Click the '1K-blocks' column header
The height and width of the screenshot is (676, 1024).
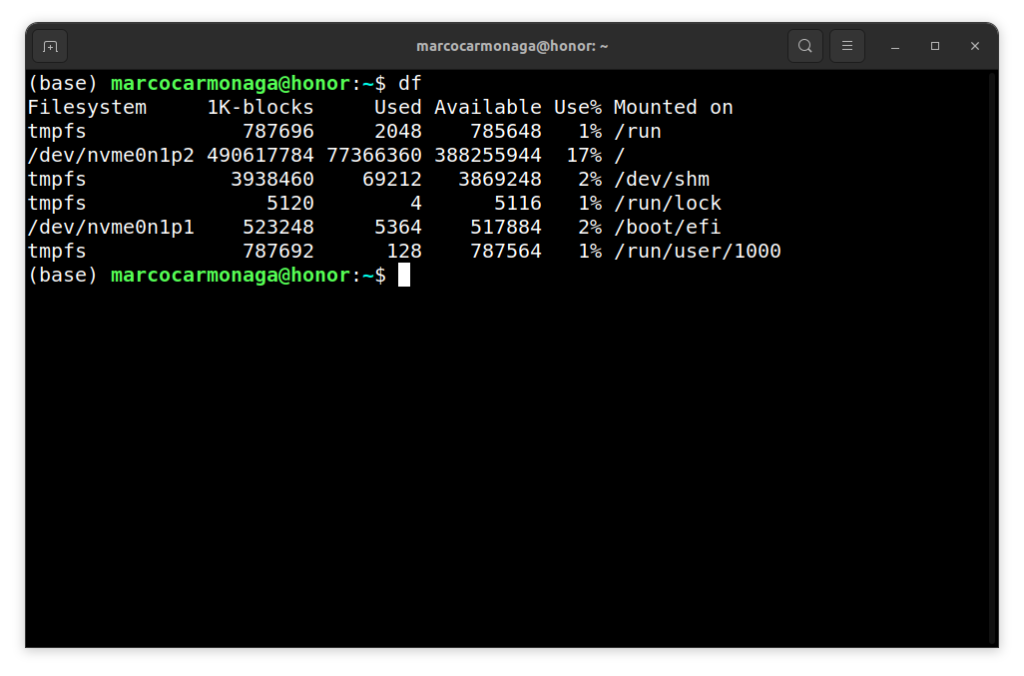(260, 107)
